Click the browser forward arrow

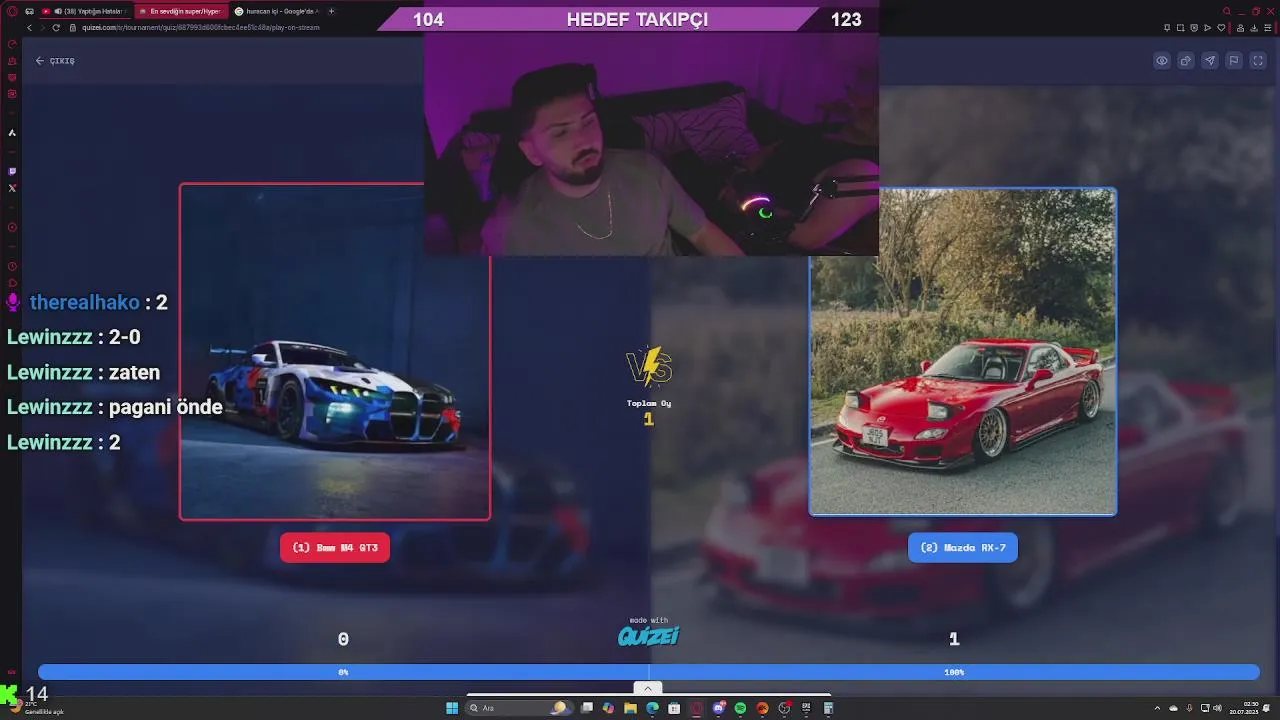(43, 28)
